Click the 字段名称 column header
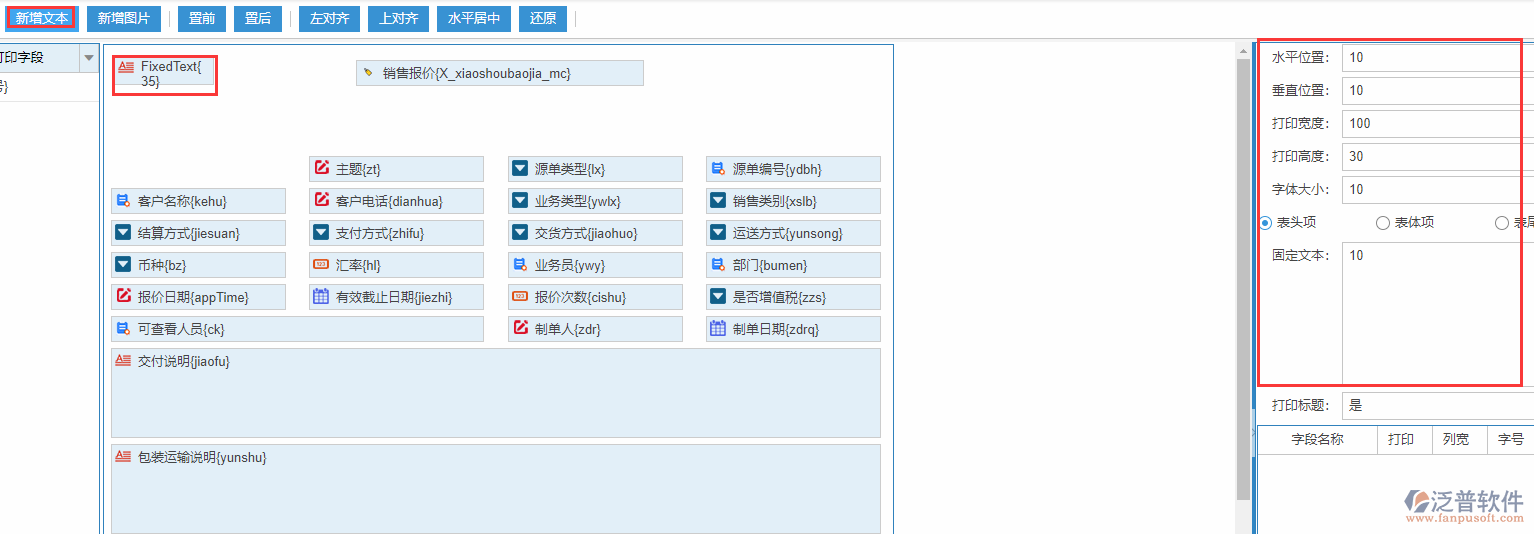The image size is (1534, 534). coord(1317,439)
